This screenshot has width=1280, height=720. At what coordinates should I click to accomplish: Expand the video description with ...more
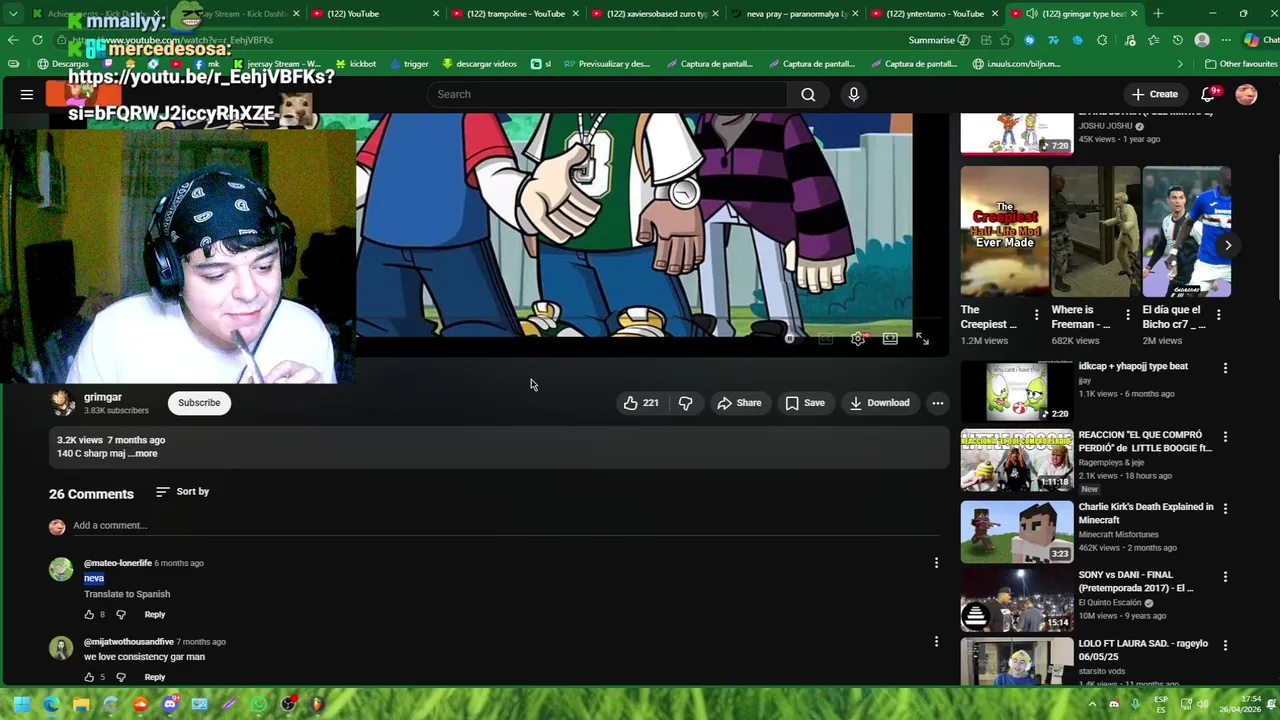(142, 454)
